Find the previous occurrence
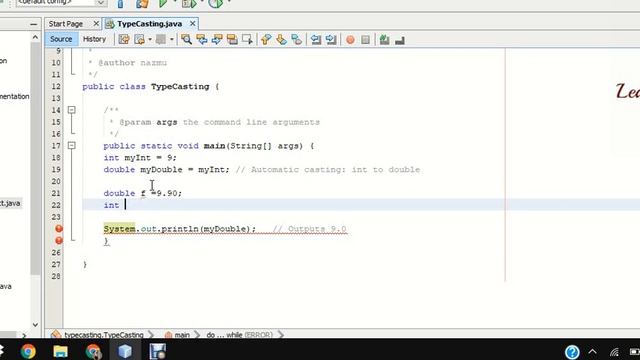This screenshot has height=360, width=640. [202, 39]
